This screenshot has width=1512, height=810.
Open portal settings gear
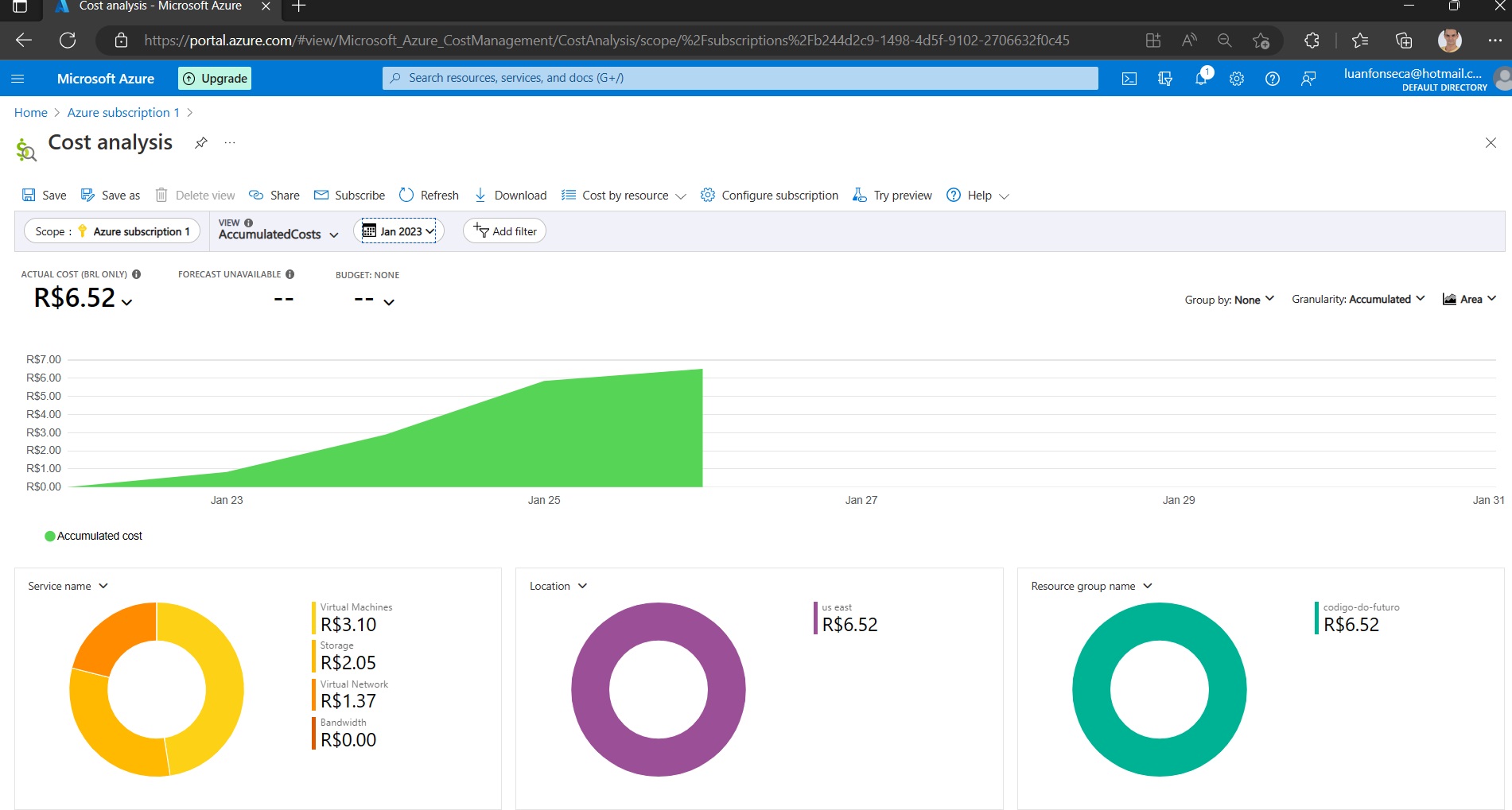click(x=1237, y=79)
